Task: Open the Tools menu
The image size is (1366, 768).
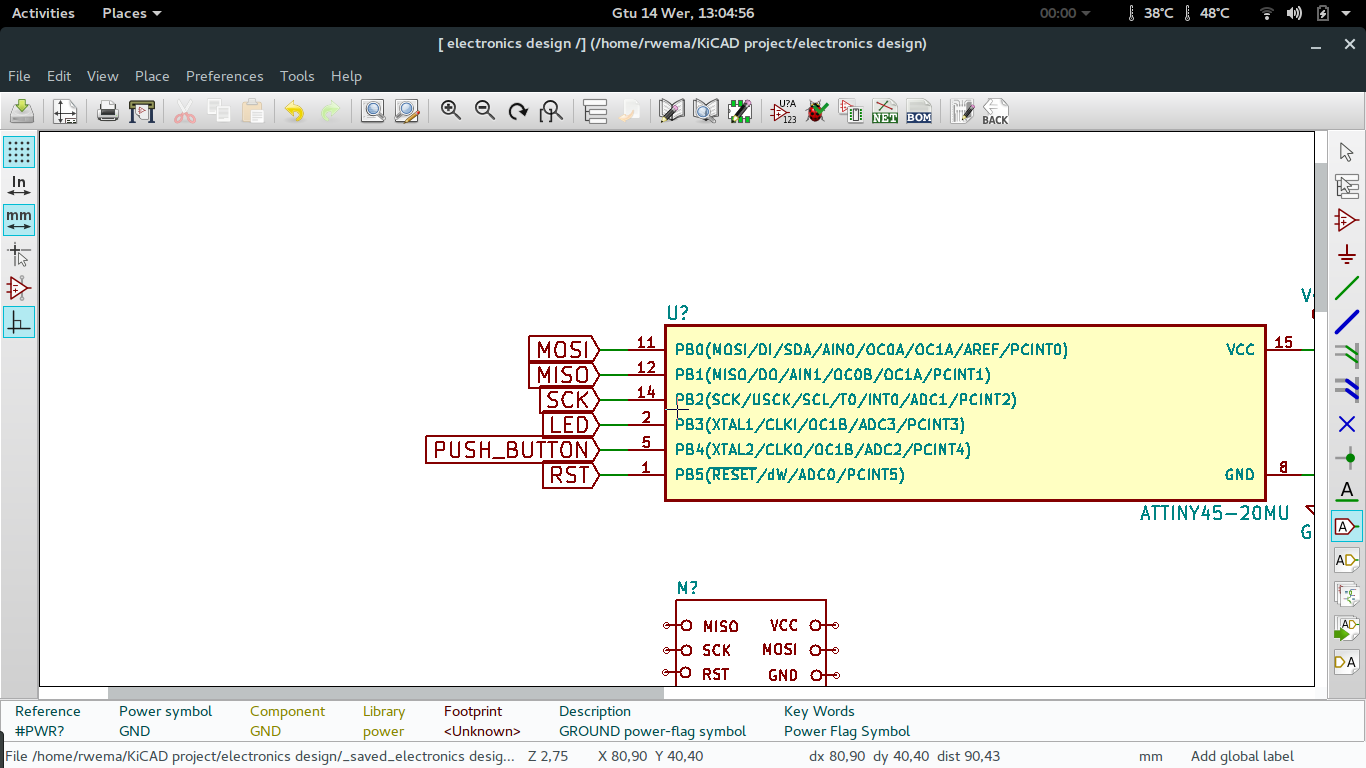Action: 296,76
